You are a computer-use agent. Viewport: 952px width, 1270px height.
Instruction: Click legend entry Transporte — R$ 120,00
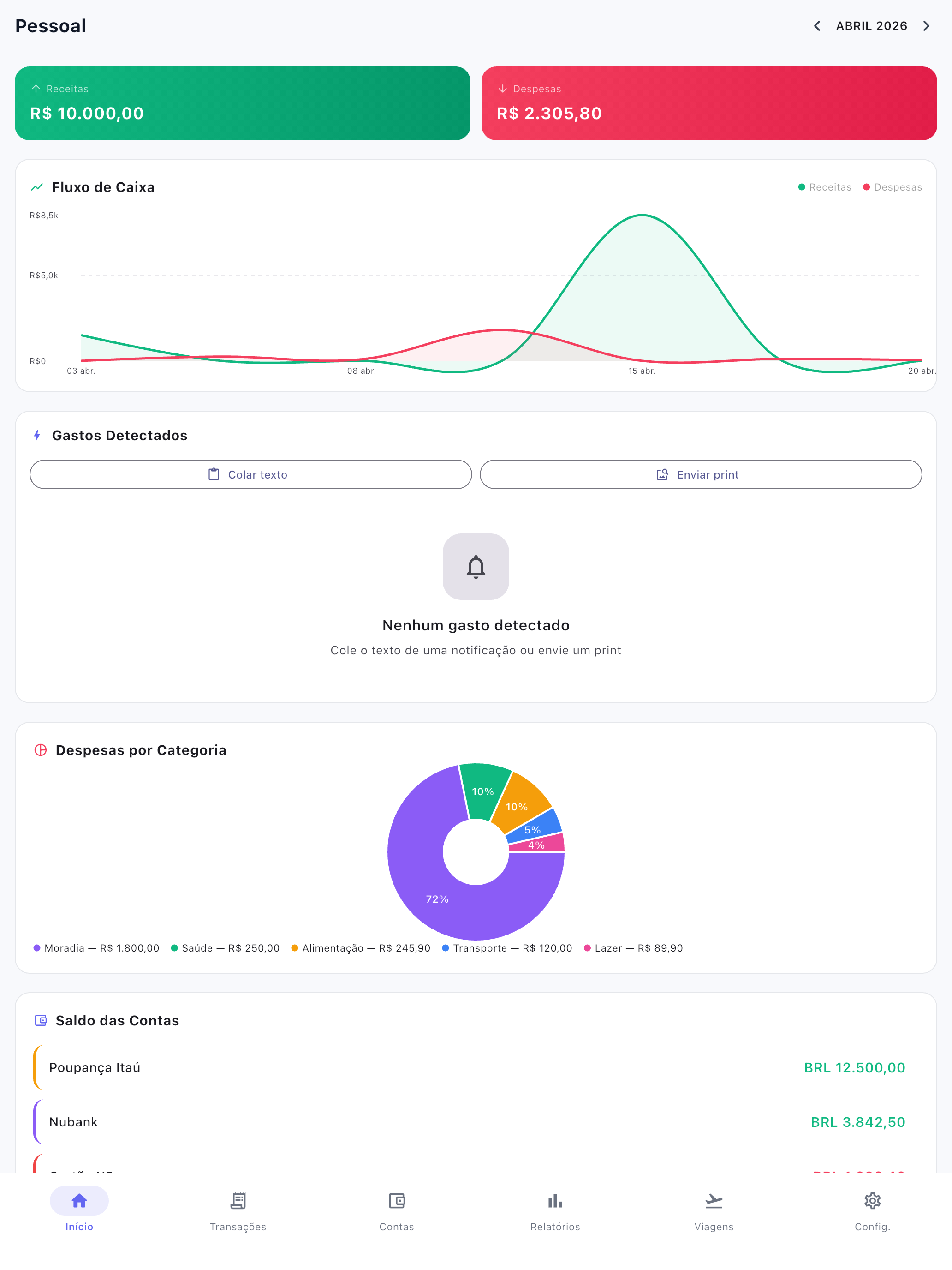pos(507,948)
